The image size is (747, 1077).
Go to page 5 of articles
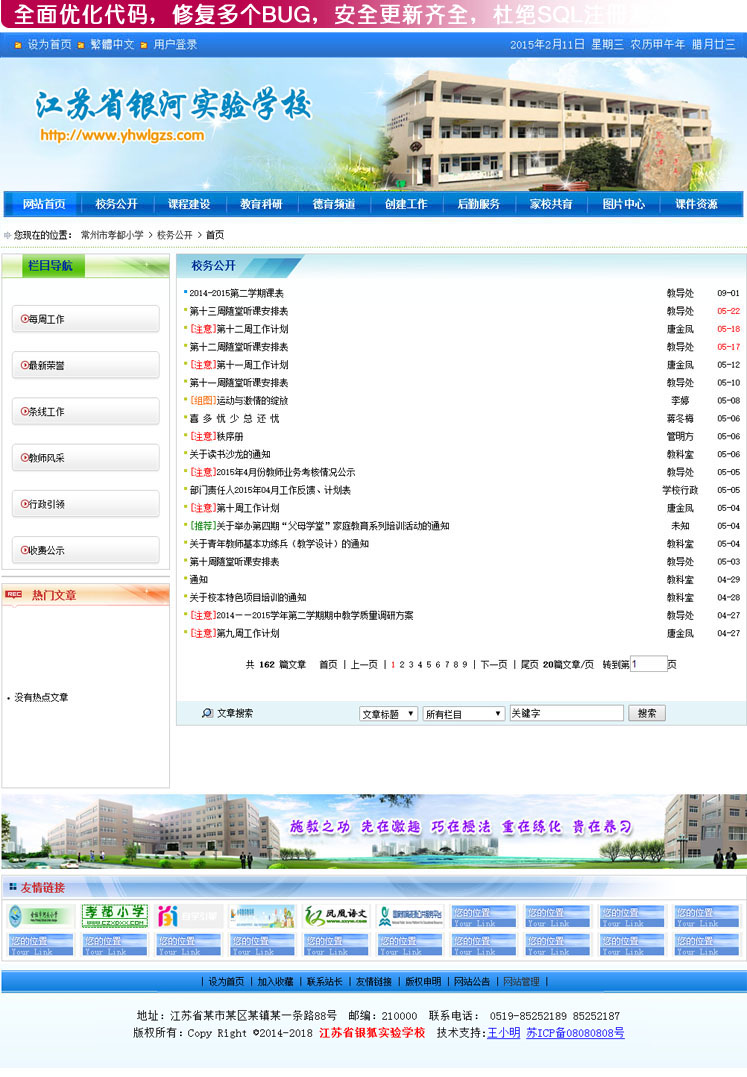point(429,665)
